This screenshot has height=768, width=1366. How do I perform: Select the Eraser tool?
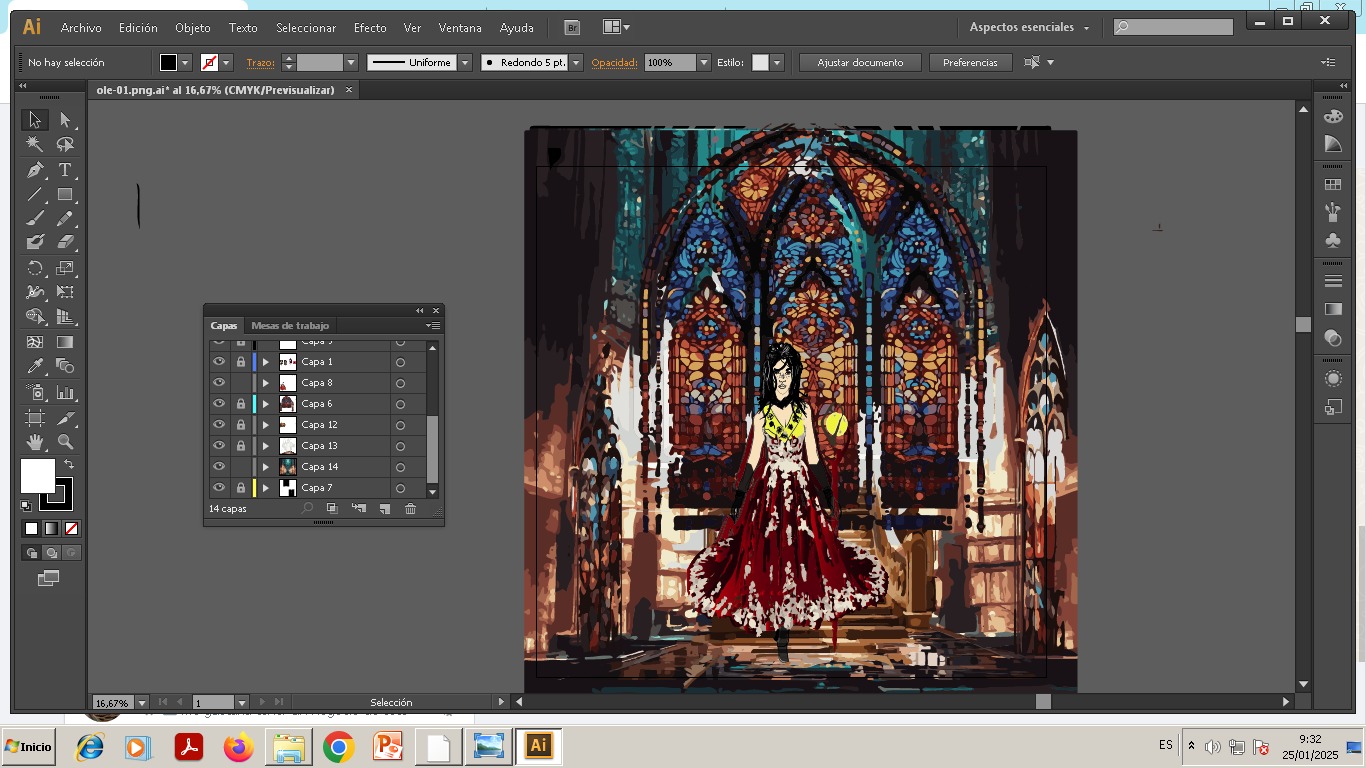(x=65, y=242)
